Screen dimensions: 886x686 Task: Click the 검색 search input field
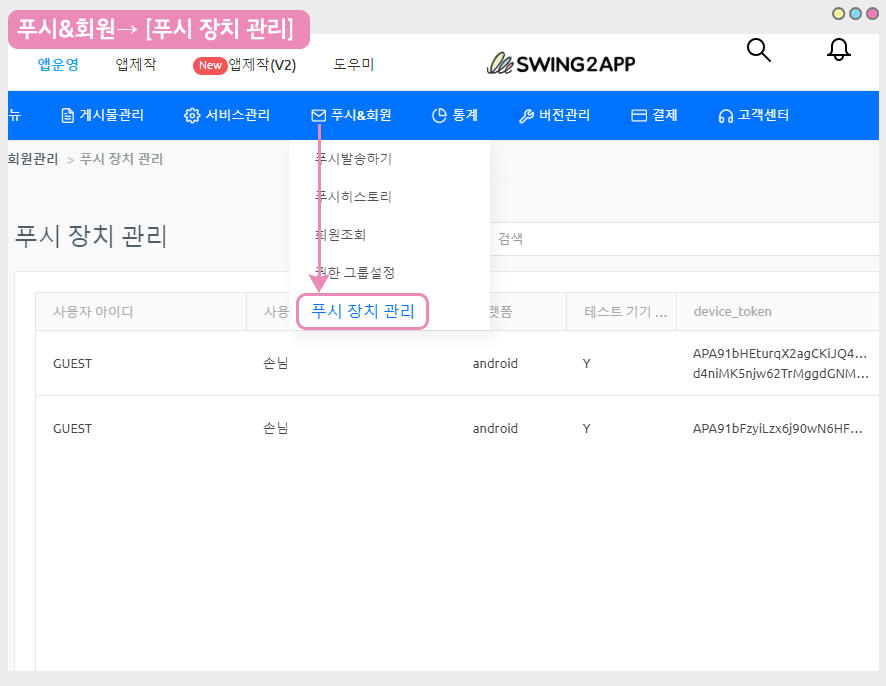[680, 239]
